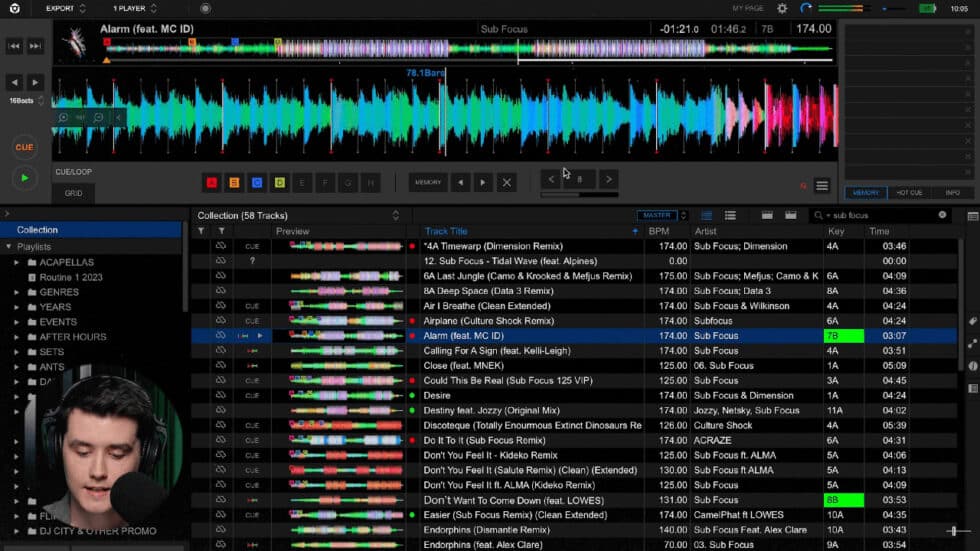Click the blue hot cue C pad
This screenshot has width=980, height=551.
[x=257, y=182]
